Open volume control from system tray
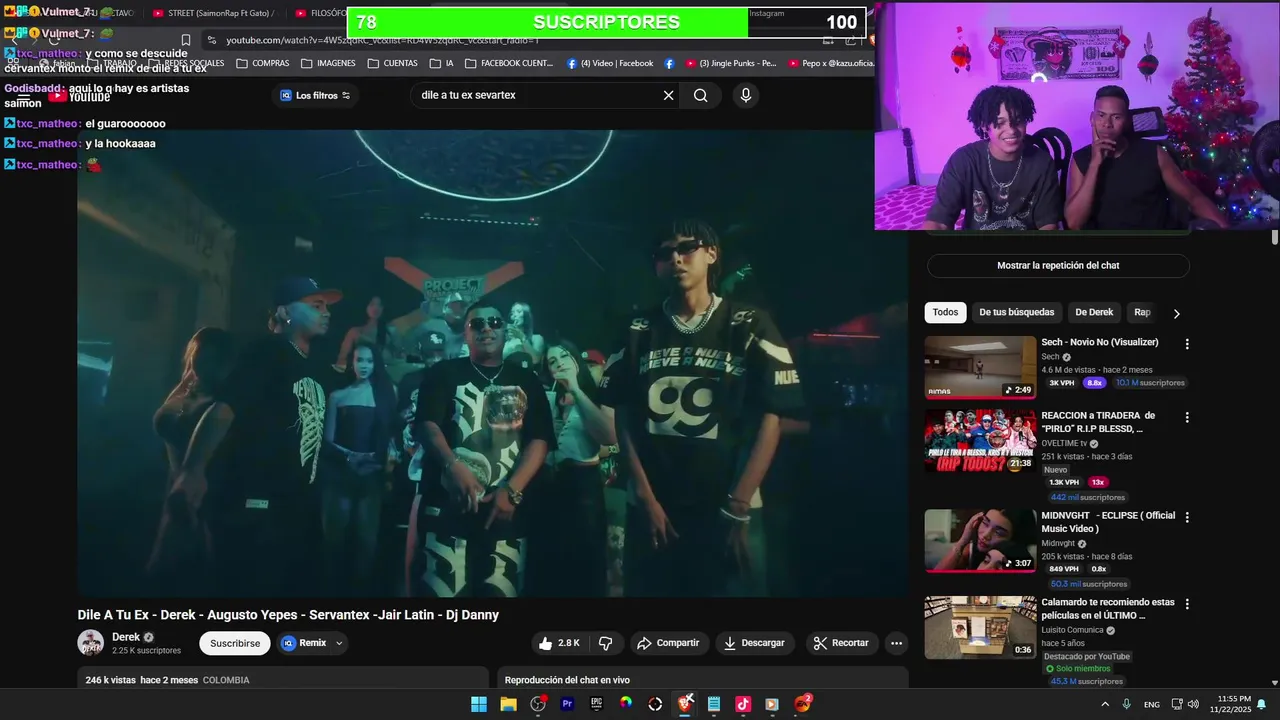1280x720 pixels. 1193,704
